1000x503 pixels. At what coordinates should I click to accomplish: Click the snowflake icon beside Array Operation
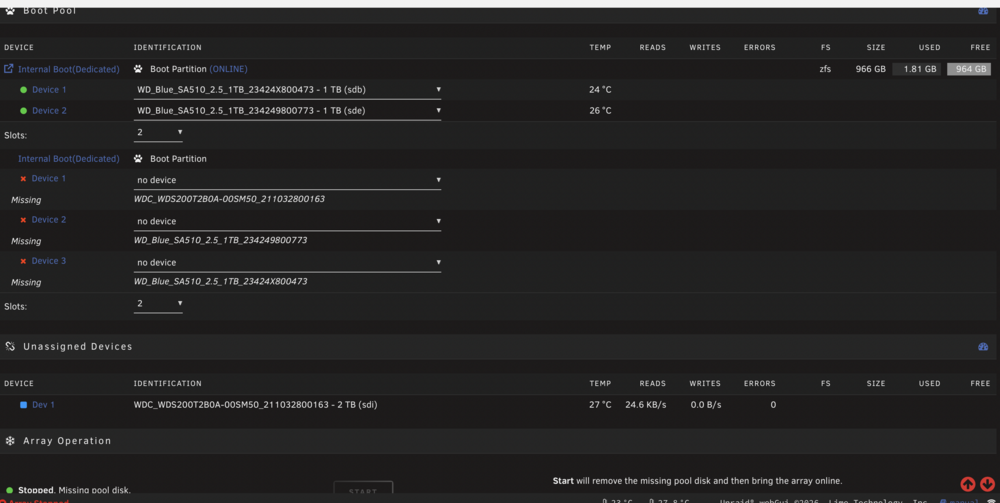(x=10, y=441)
